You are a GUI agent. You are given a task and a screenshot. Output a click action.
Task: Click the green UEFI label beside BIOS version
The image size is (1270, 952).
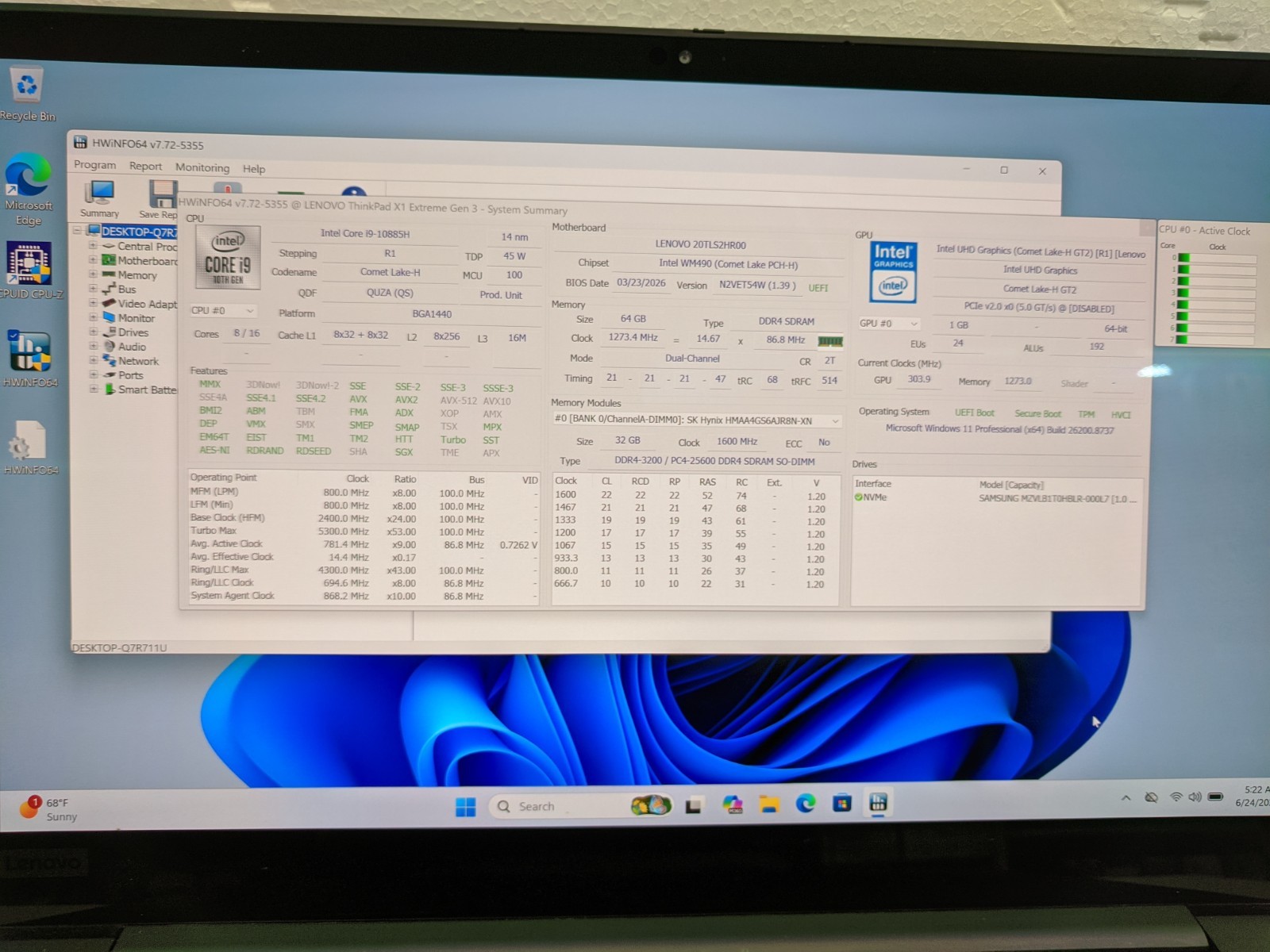[818, 288]
